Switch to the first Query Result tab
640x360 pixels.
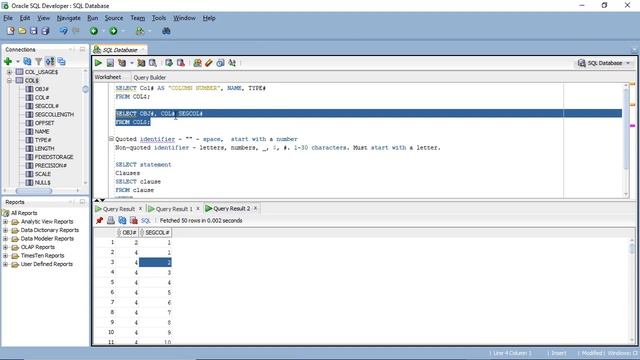click(118, 209)
